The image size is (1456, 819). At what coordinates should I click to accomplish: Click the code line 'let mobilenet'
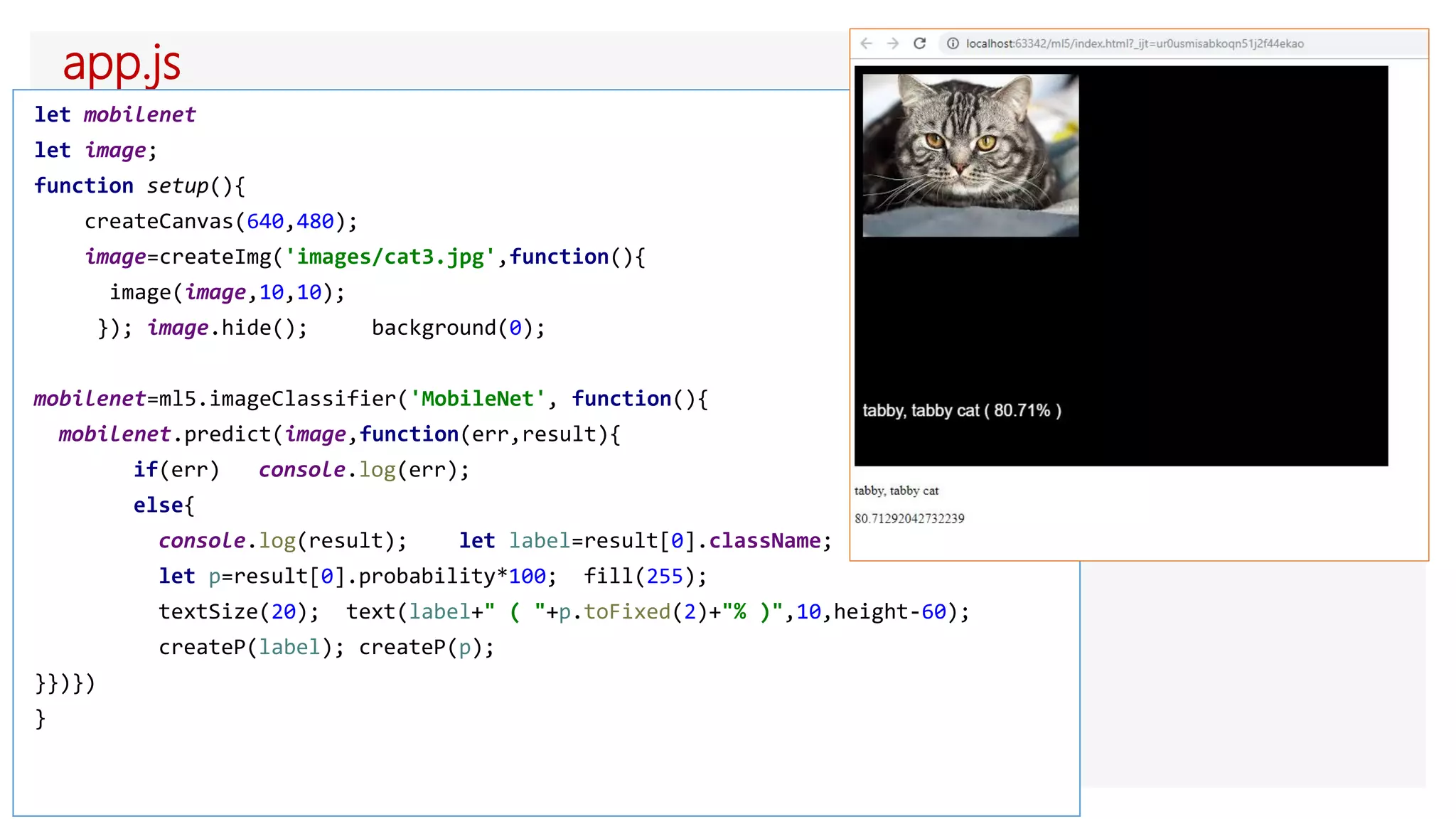tap(115, 114)
